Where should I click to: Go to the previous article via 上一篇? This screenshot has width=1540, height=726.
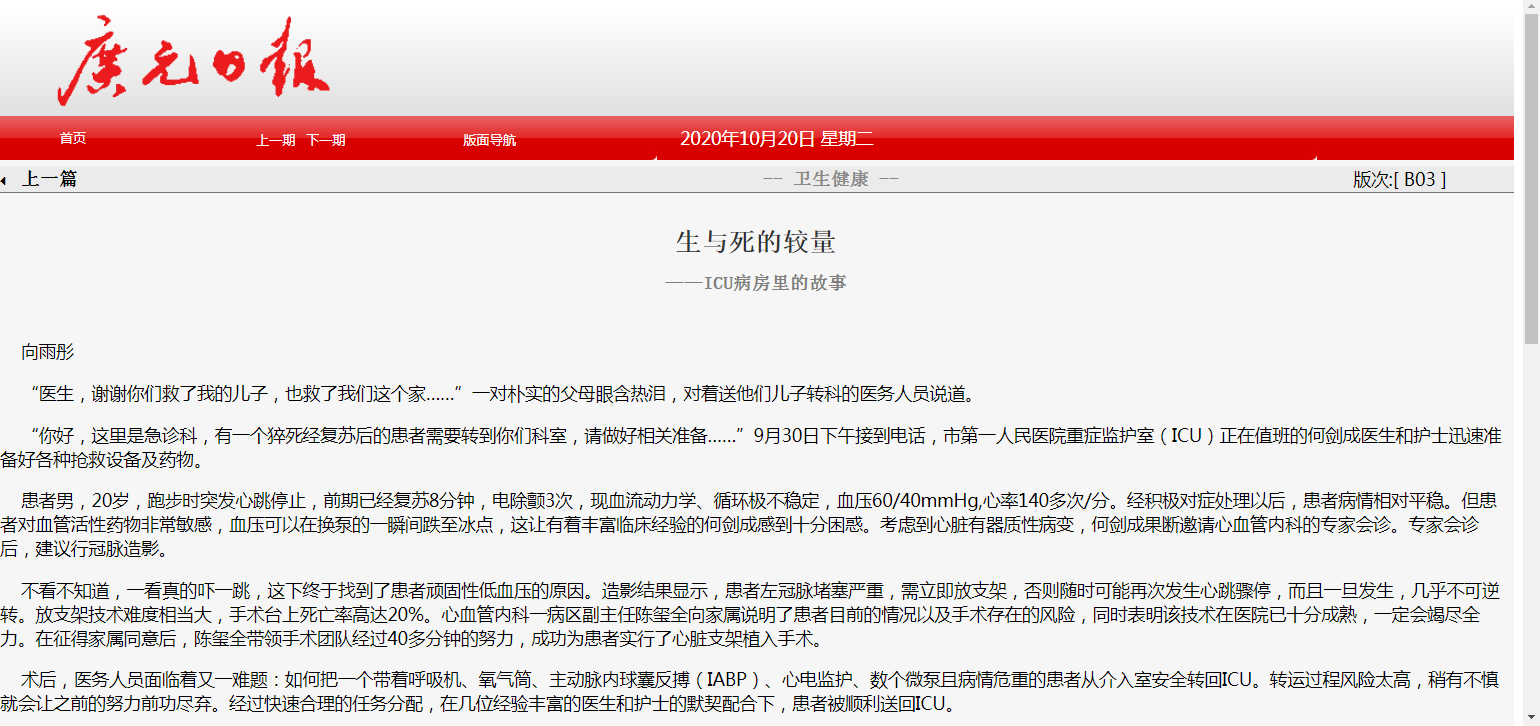pos(49,179)
